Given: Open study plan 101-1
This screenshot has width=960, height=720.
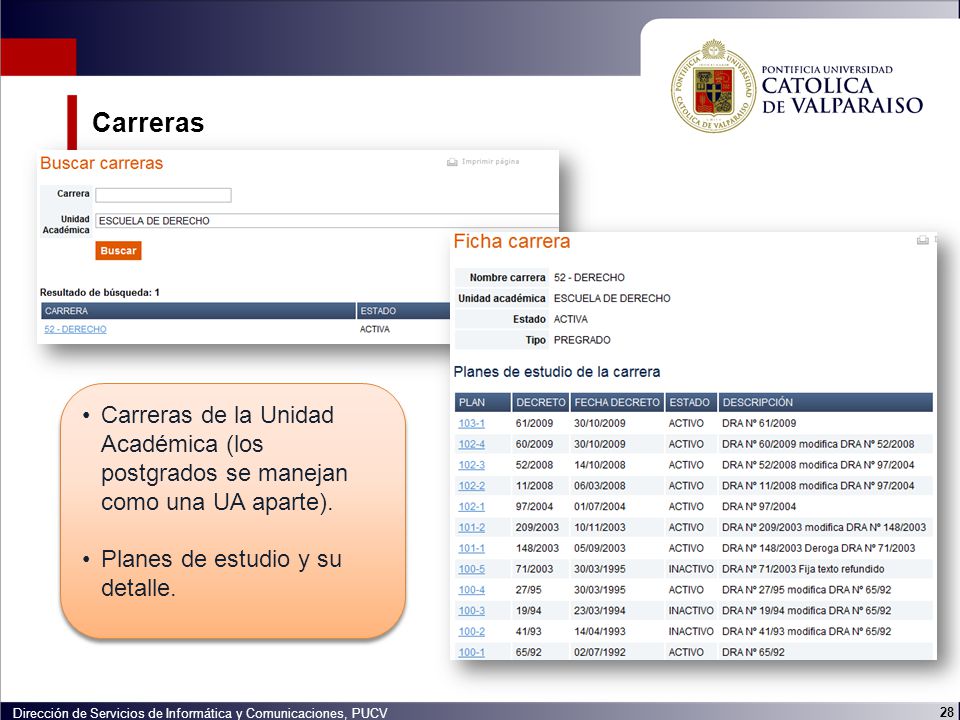Looking at the screenshot, I should point(471,548).
